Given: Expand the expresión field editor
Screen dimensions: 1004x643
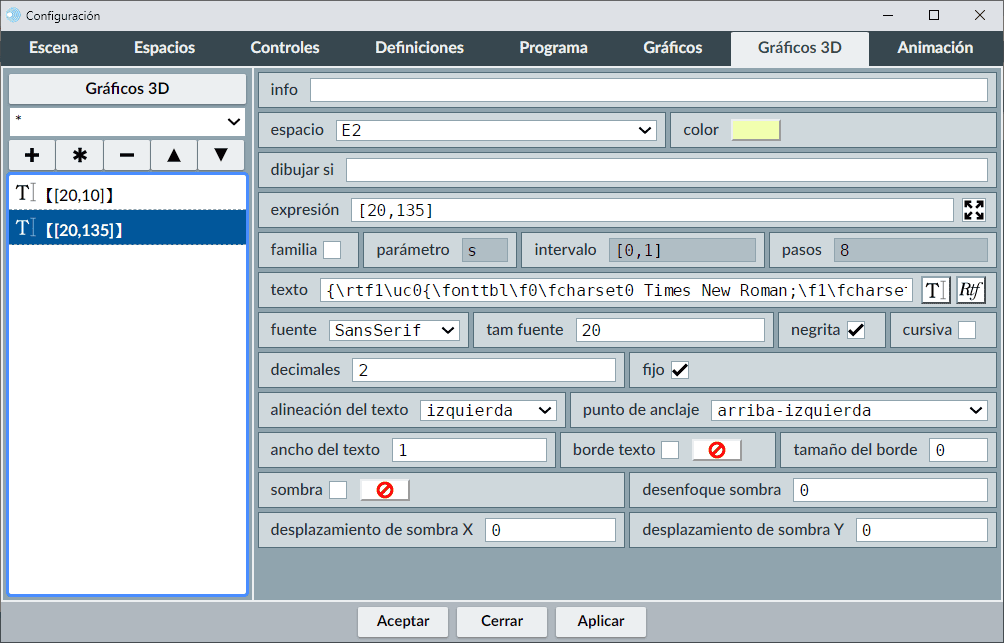Looking at the screenshot, I should pyautogui.click(x=973, y=210).
